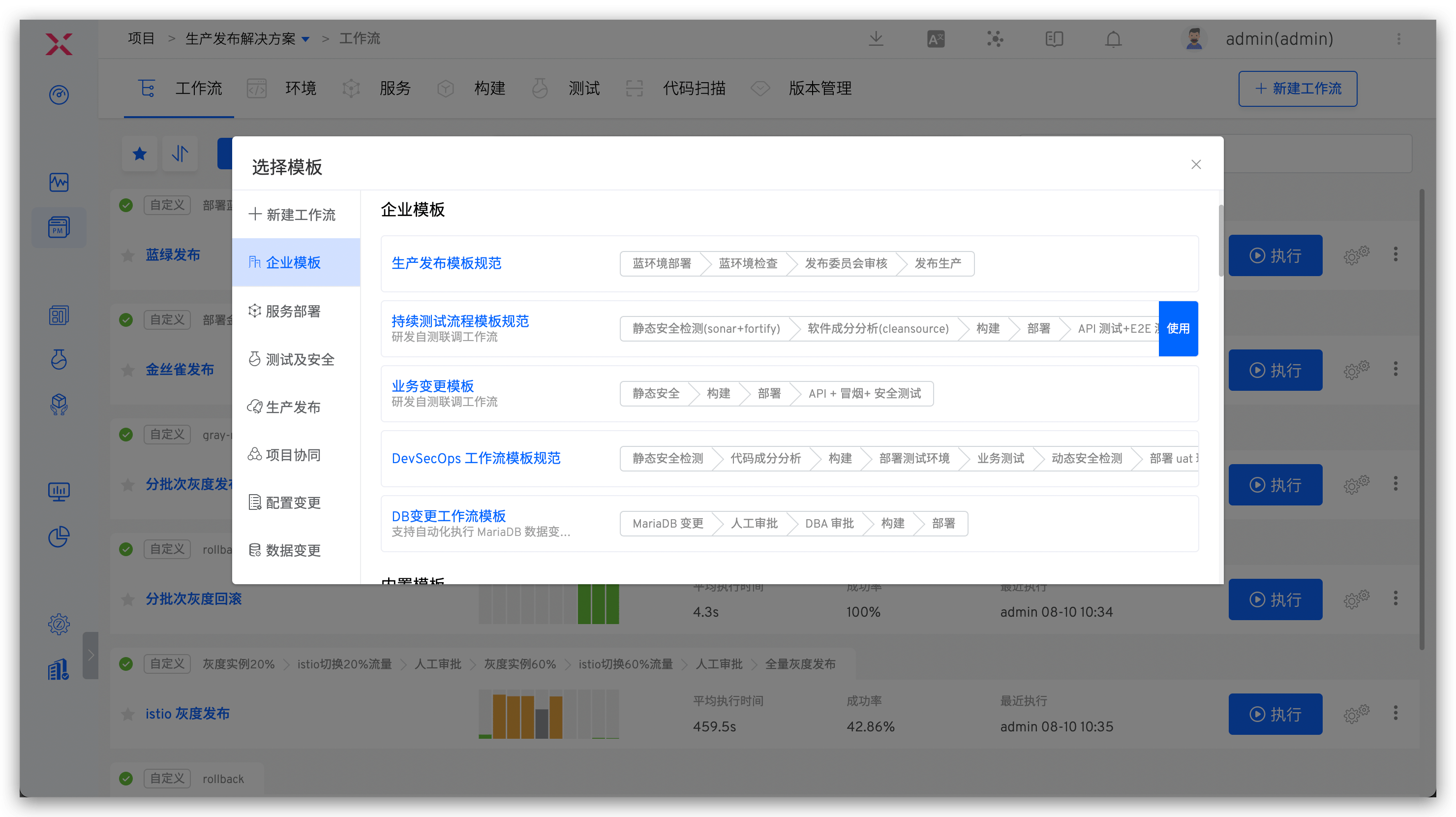Image resolution: width=1456 pixels, height=817 pixels.
Task: Toggle favorite star on 蓝绿发布 workflow
Action: point(127,255)
